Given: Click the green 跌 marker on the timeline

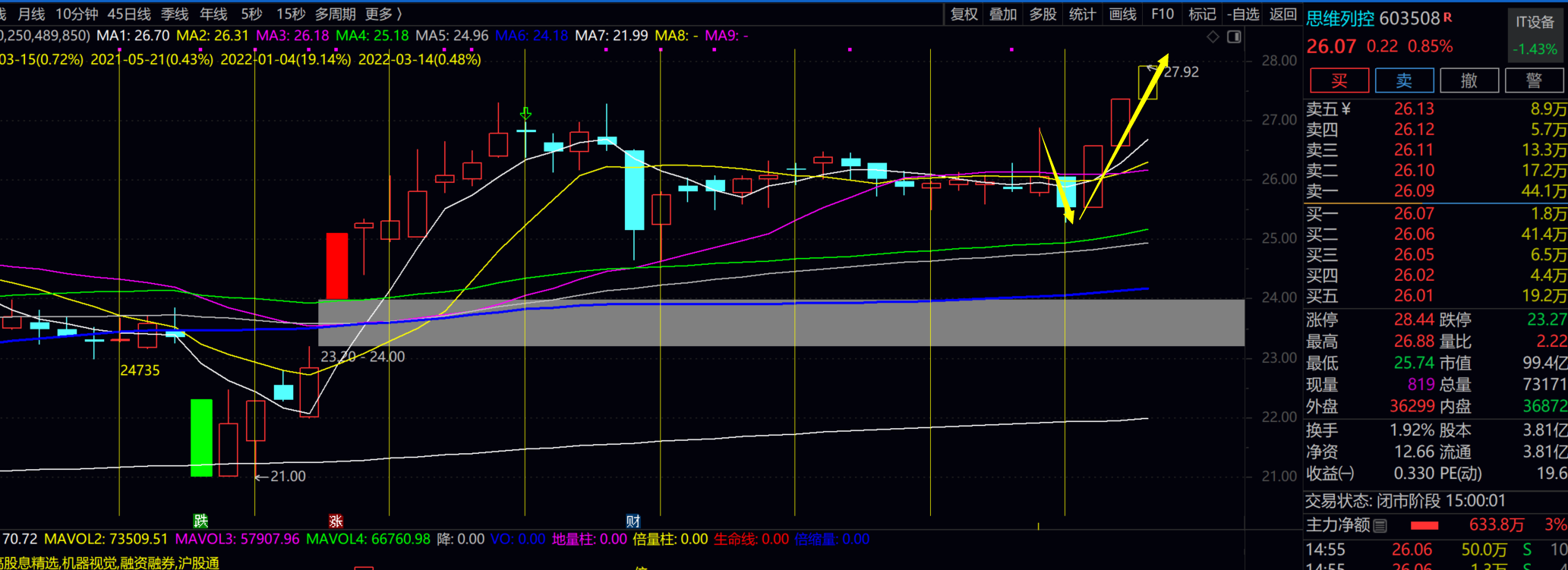Looking at the screenshot, I should pos(200,521).
